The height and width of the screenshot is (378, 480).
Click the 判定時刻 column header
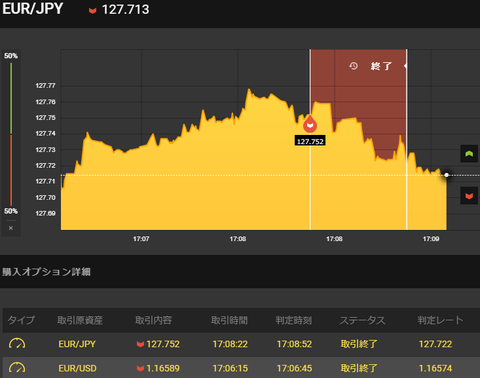[x=294, y=320]
